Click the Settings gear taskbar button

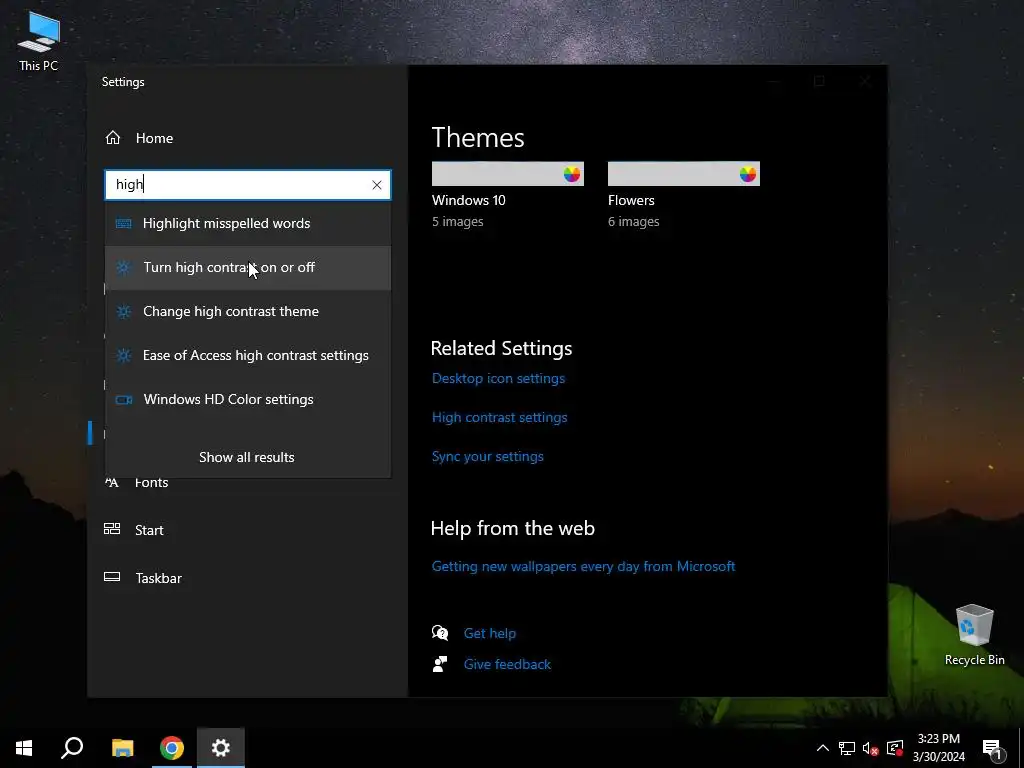[x=221, y=748]
